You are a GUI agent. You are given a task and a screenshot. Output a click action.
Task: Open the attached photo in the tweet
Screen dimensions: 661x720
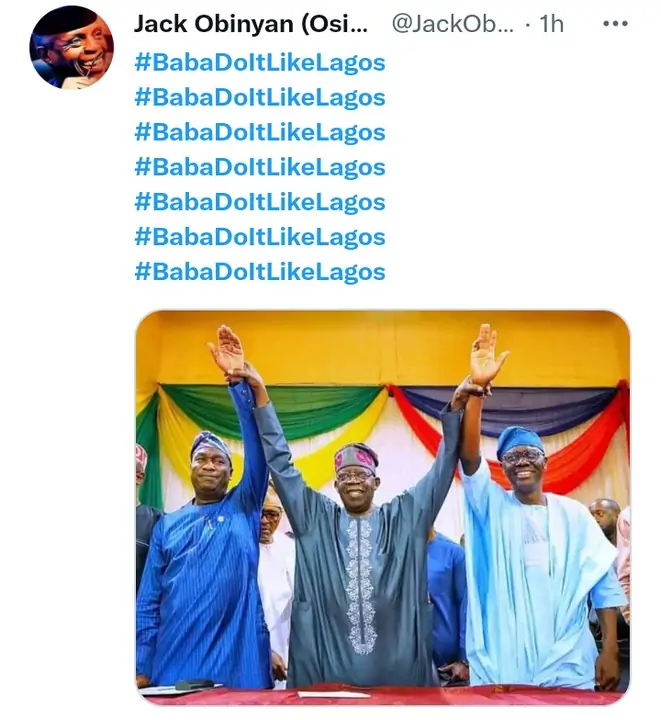382,507
